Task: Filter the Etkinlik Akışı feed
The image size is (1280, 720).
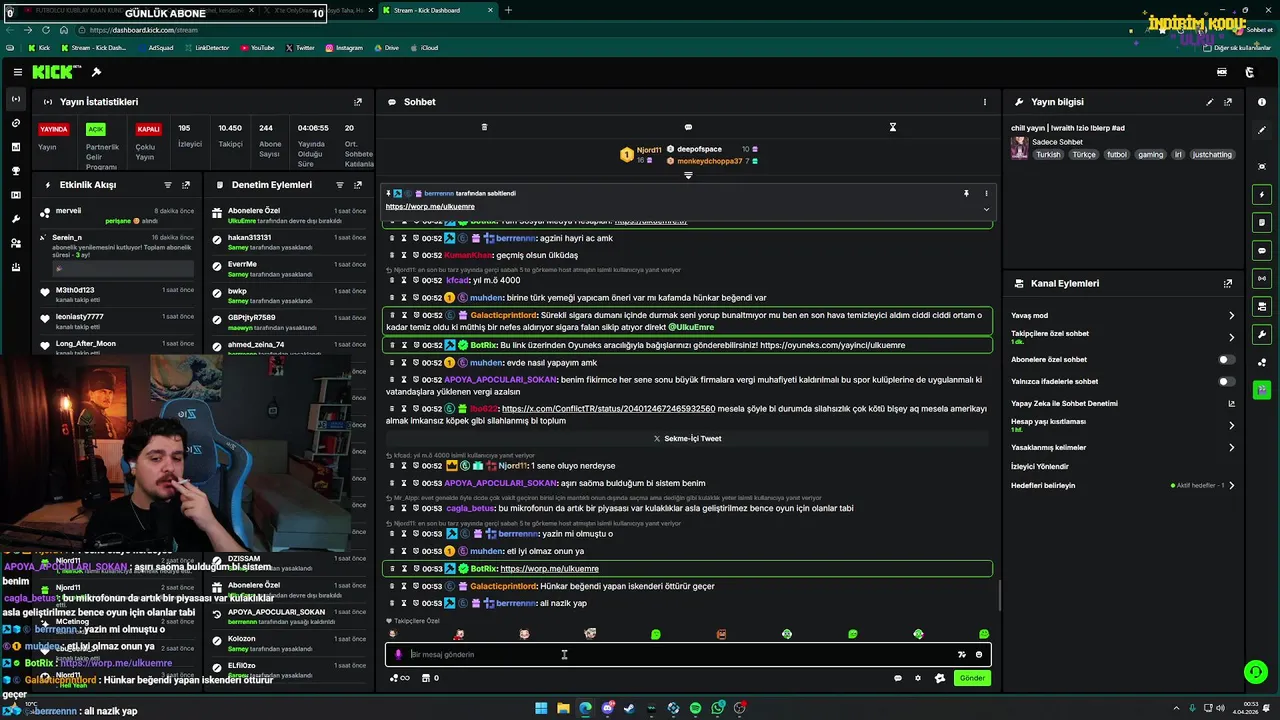Action: click(168, 185)
